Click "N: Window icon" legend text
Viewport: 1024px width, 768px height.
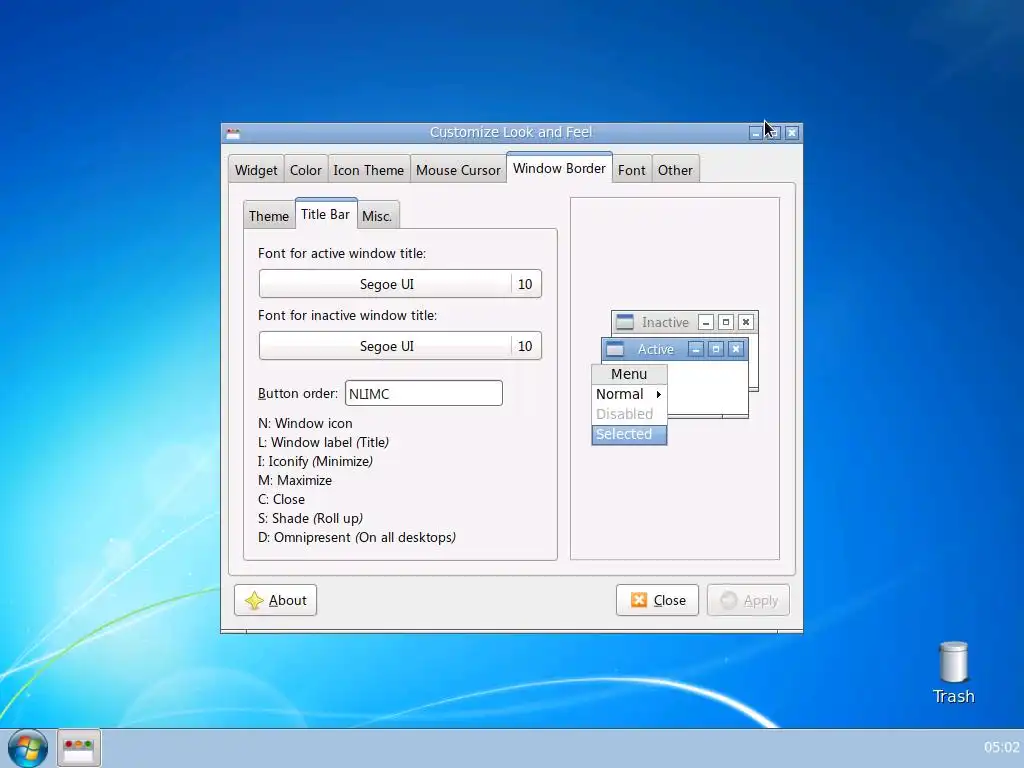point(305,423)
